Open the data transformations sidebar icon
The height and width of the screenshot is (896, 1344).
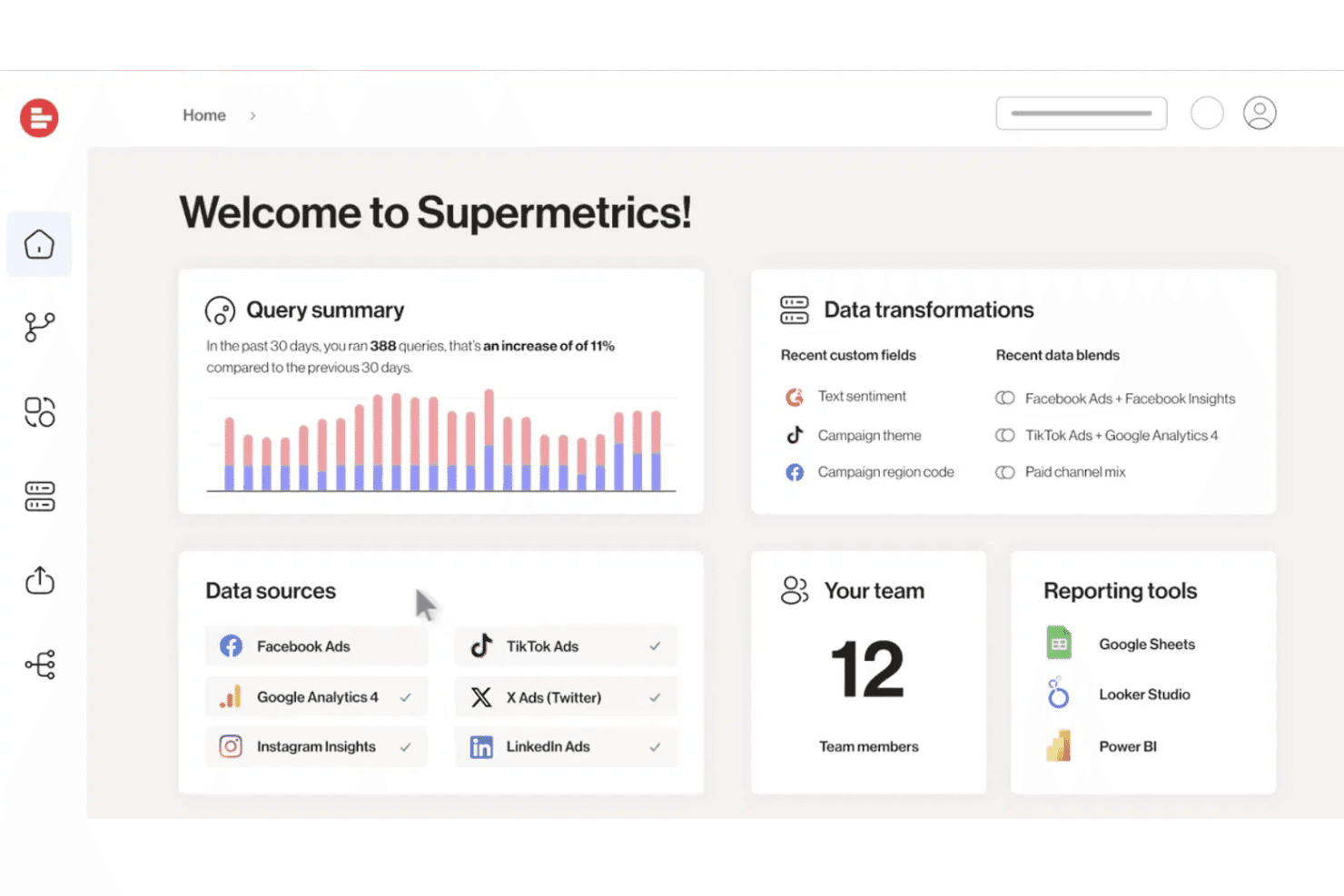point(39,497)
